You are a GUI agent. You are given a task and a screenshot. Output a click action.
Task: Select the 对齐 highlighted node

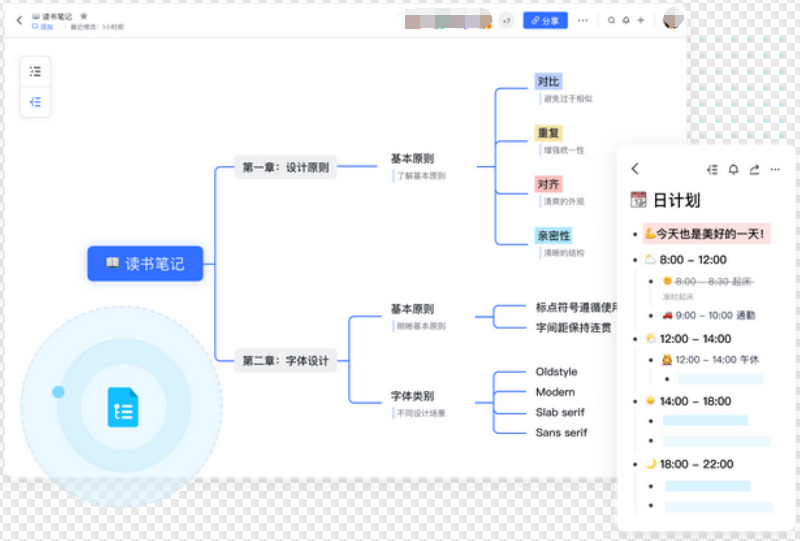click(548, 184)
